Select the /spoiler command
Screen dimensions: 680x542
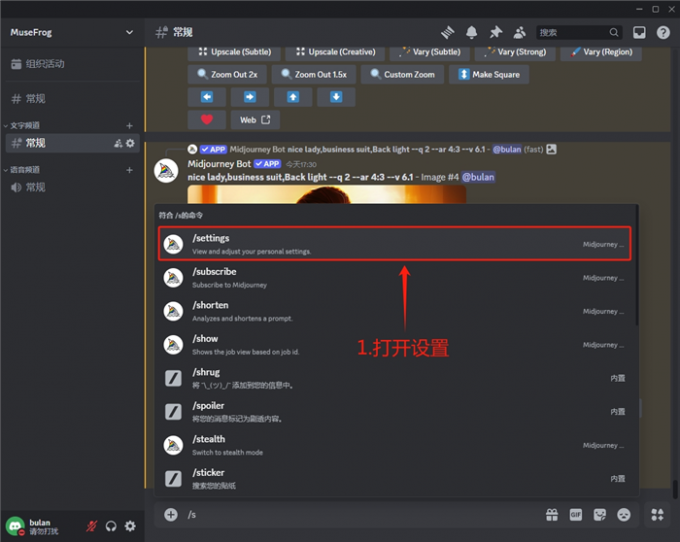point(395,411)
